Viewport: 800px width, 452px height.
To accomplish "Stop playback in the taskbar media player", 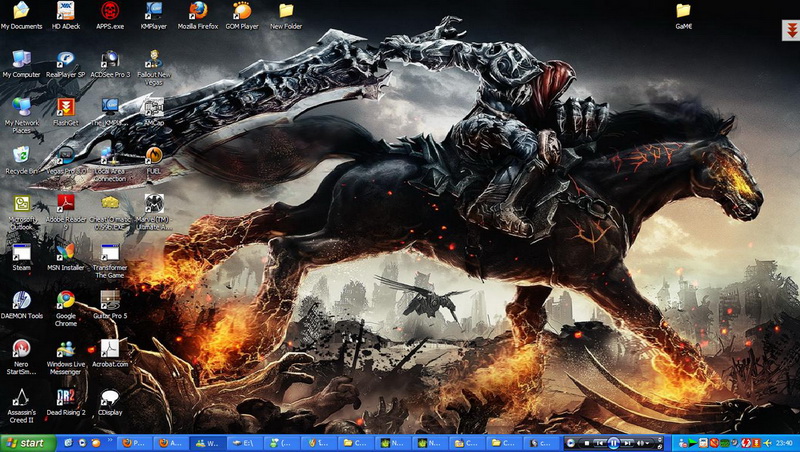I will coord(587,443).
